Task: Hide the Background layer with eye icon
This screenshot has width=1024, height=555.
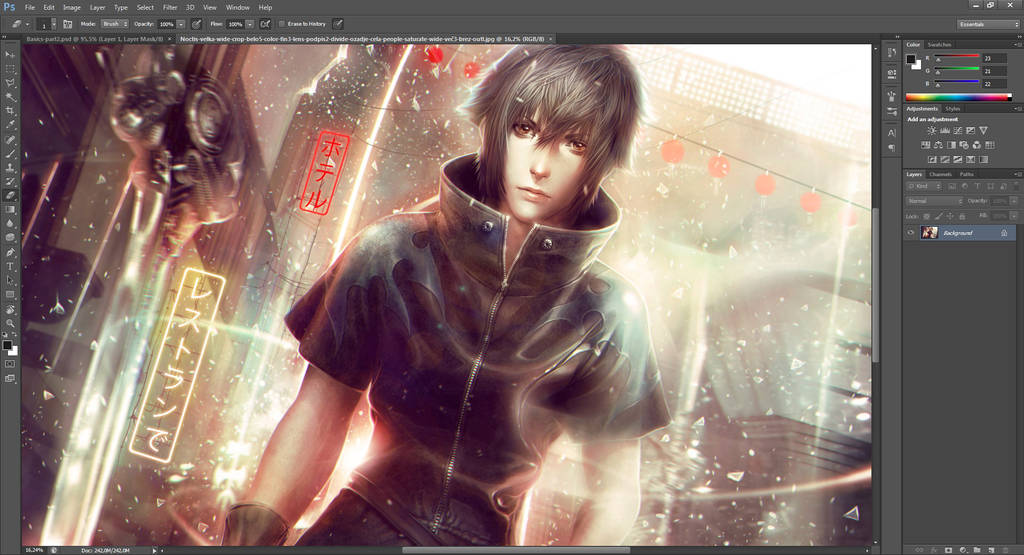Action: pos(910,233)
